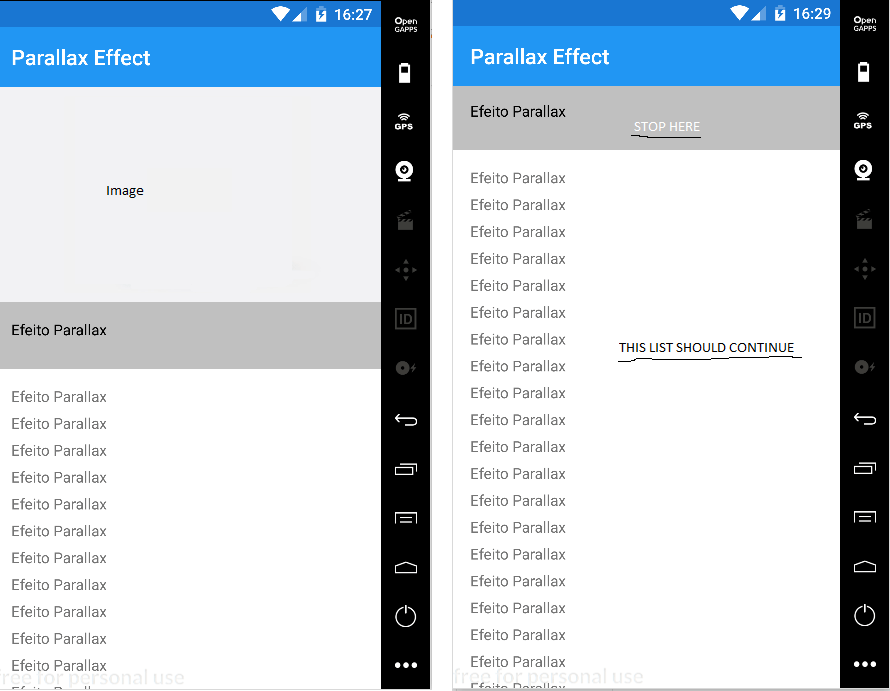Open the screencast clapperboard icon

pos(405,219)
